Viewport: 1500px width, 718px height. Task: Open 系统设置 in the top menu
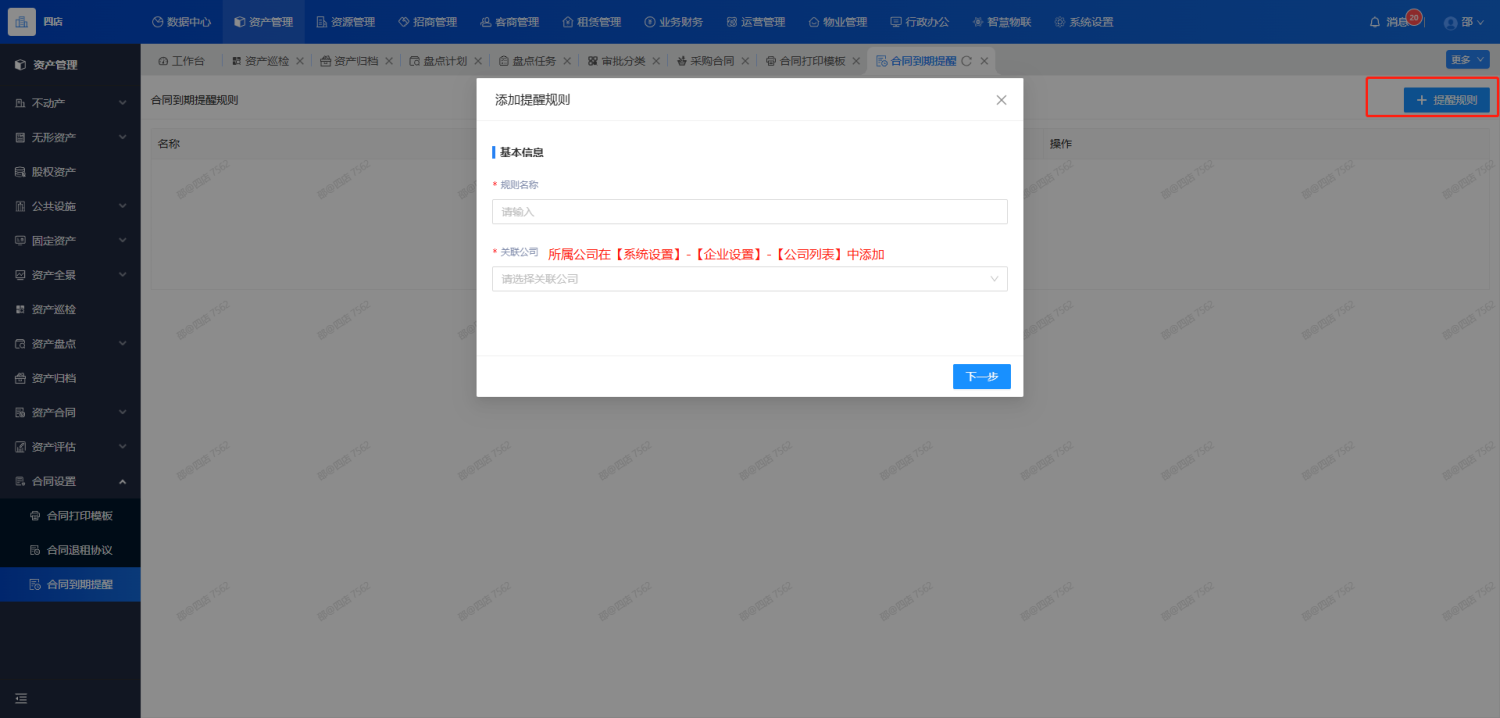click(1083, 22)
